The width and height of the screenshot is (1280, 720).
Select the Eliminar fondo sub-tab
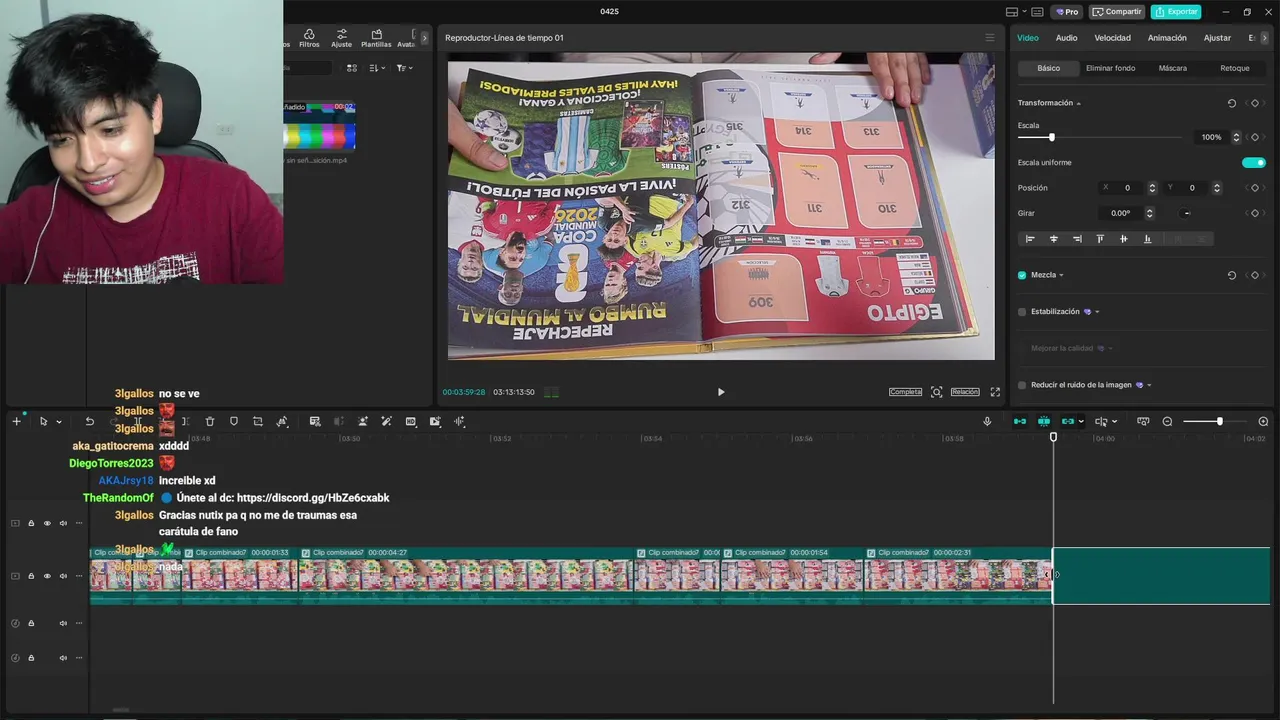pyautogui.click(x=1110, y=68)
